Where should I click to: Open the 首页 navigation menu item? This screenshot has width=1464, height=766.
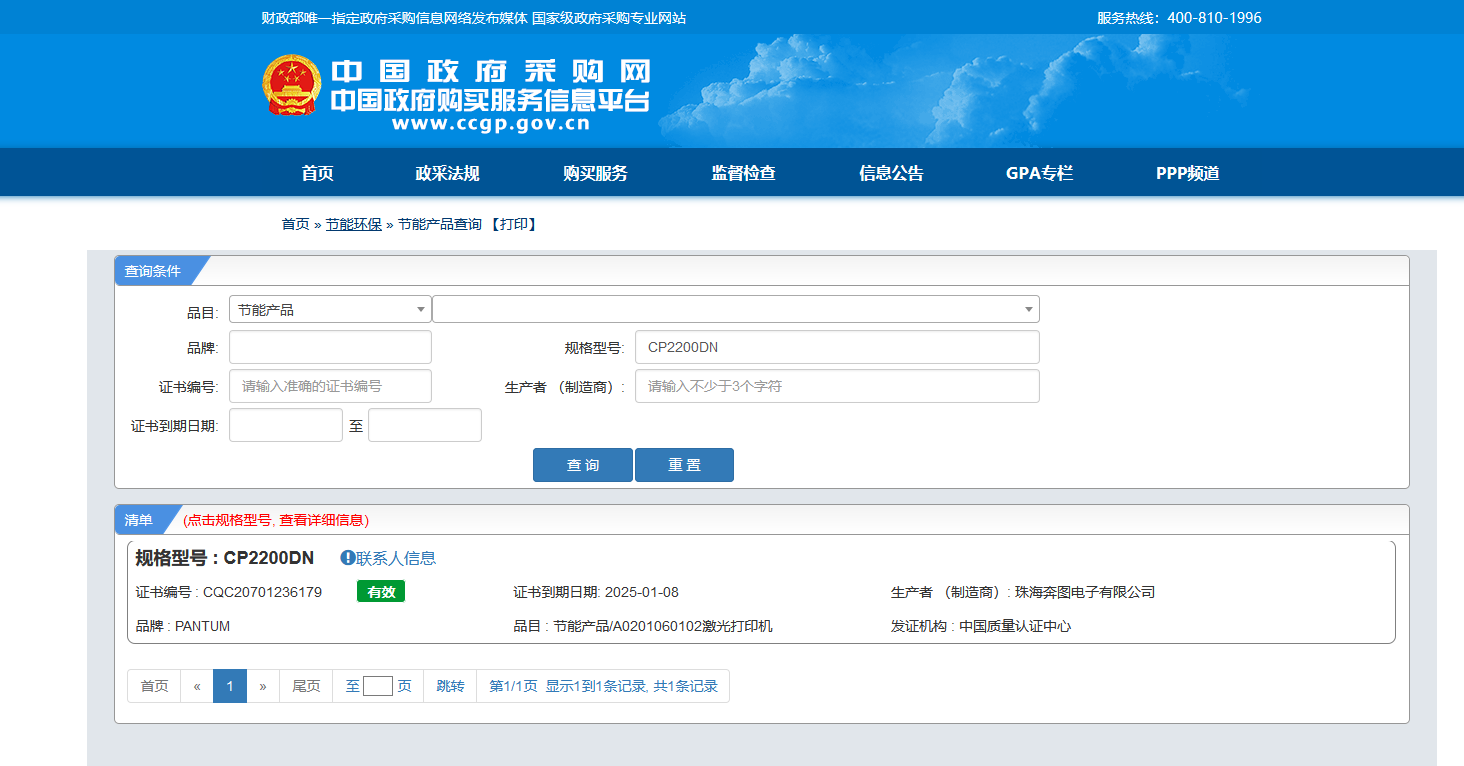(317, 173)
